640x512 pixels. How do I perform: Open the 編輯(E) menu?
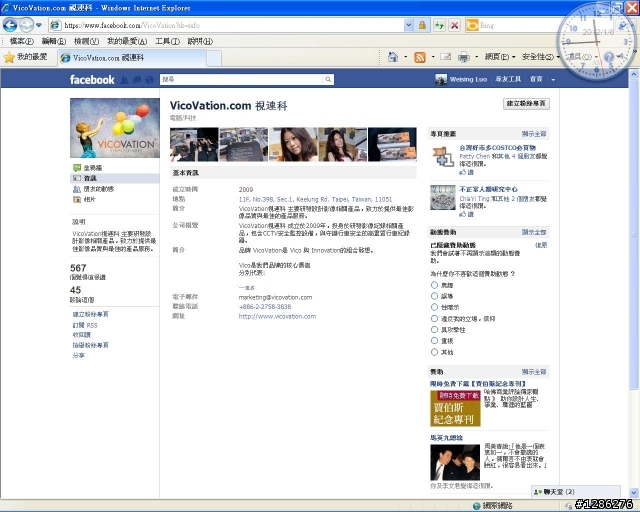pos(54,41)
